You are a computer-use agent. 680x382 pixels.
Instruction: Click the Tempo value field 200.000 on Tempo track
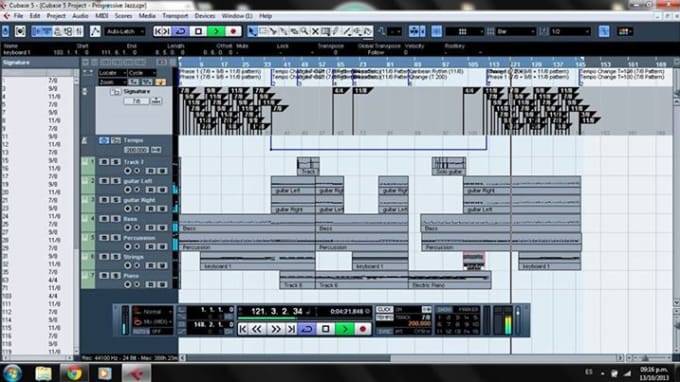pyautogui.click(x=136, y=150)
